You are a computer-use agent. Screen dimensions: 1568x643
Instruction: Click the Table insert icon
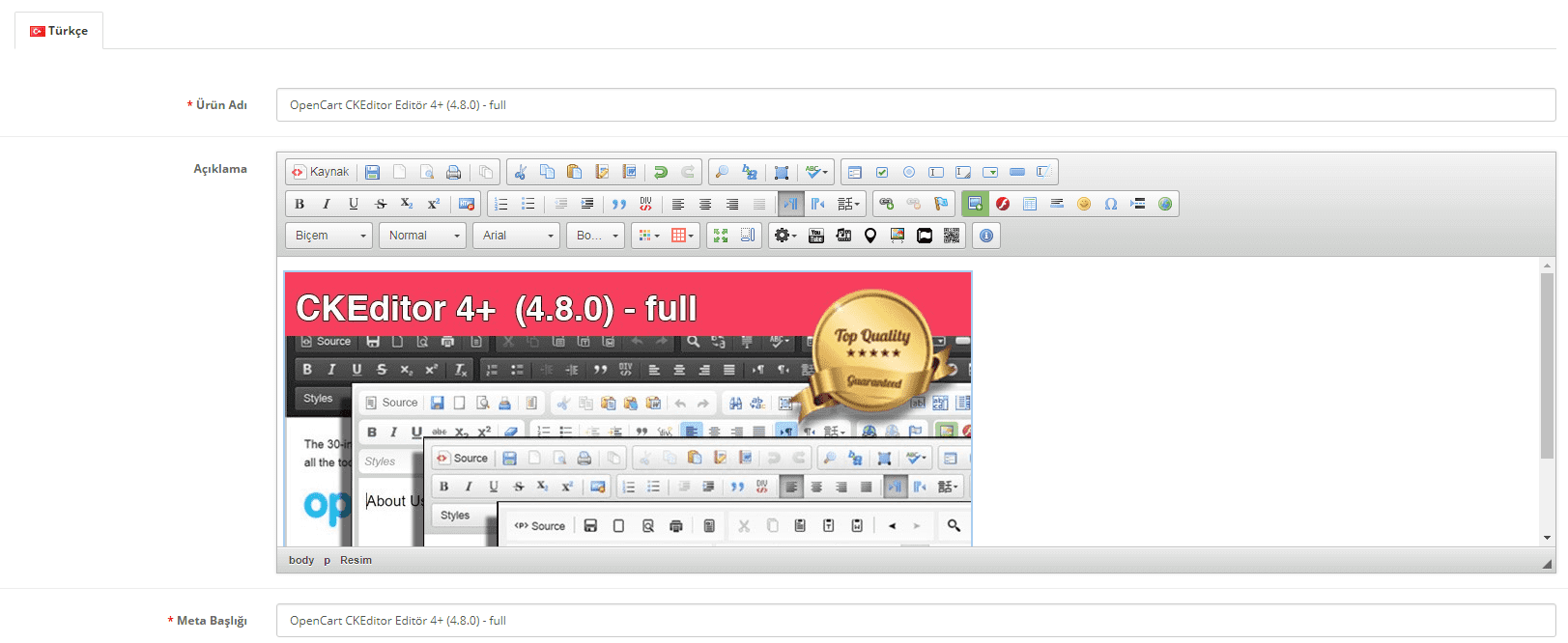(x=1030, y=204)
